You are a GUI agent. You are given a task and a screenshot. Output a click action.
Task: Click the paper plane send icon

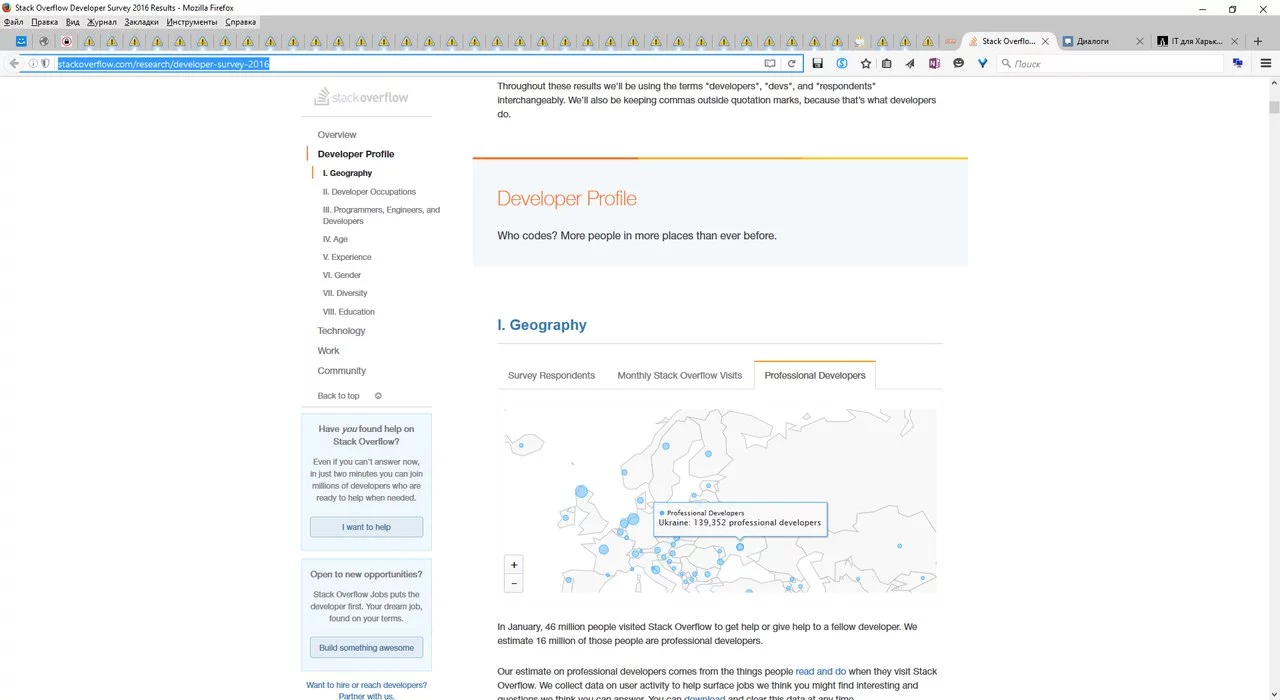coord(910,63)
